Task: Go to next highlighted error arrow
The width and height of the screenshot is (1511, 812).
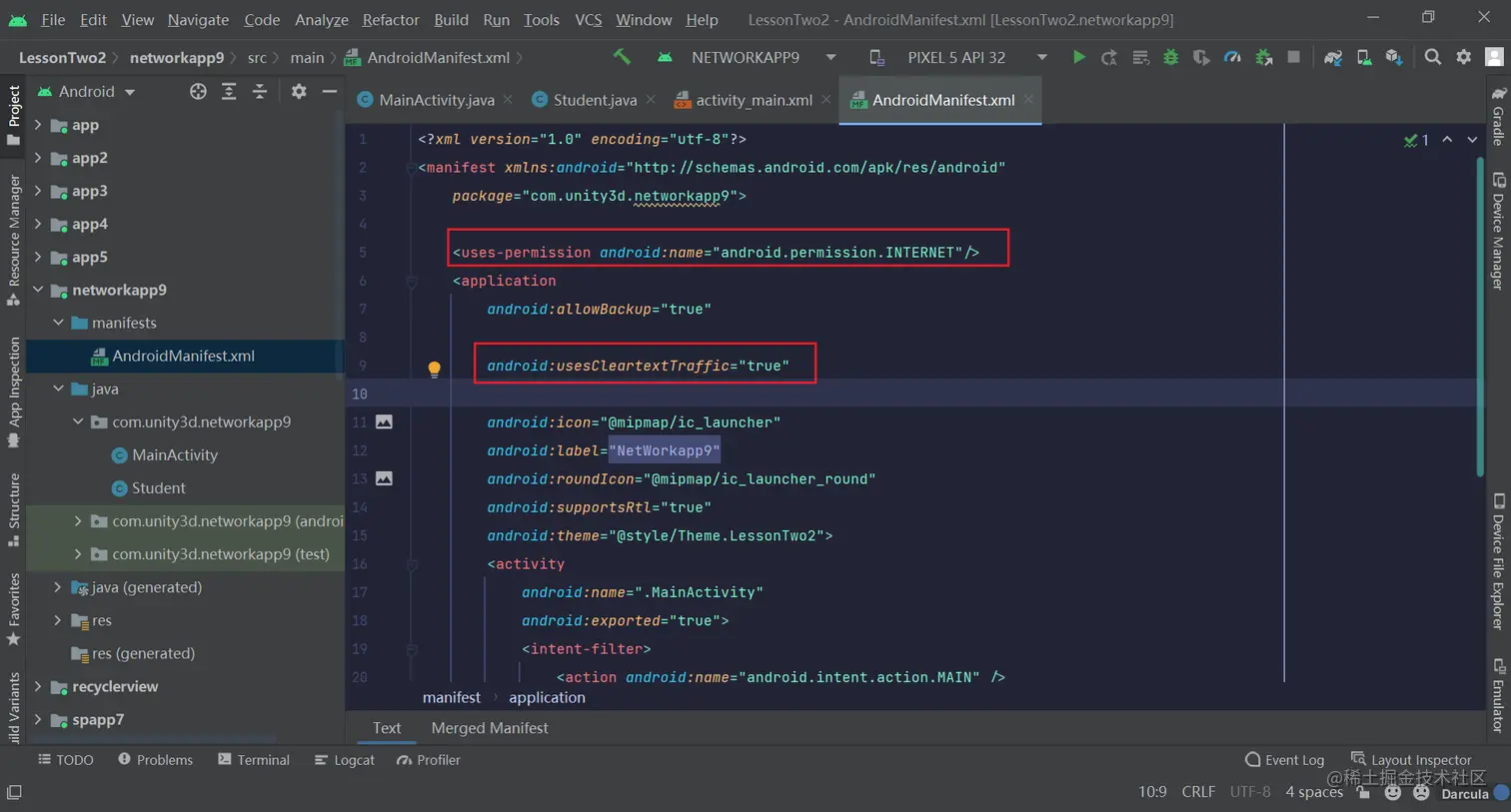Action: (1472, 140)
